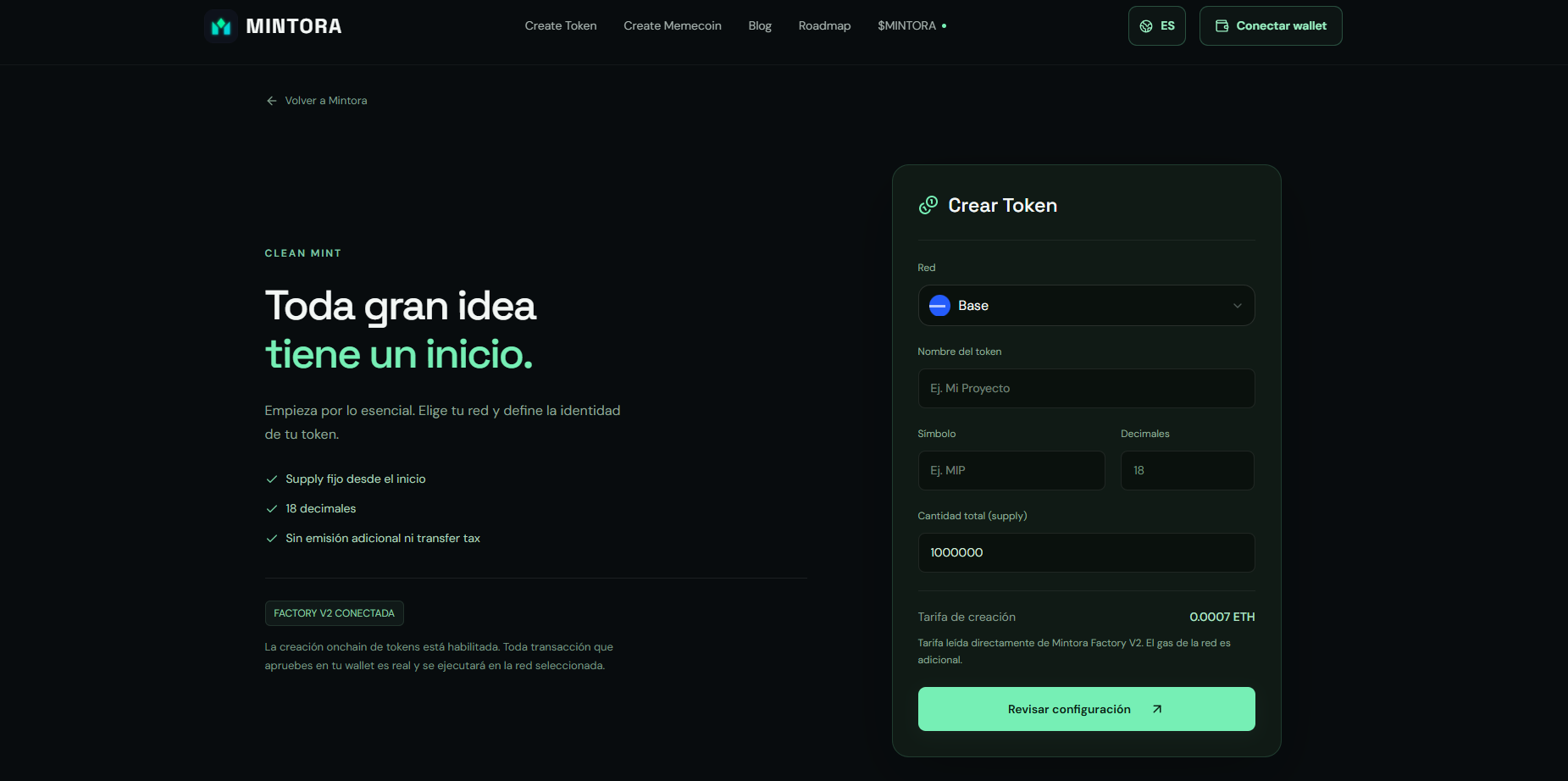Click the CLEAN MINT label

coord(302,253)
